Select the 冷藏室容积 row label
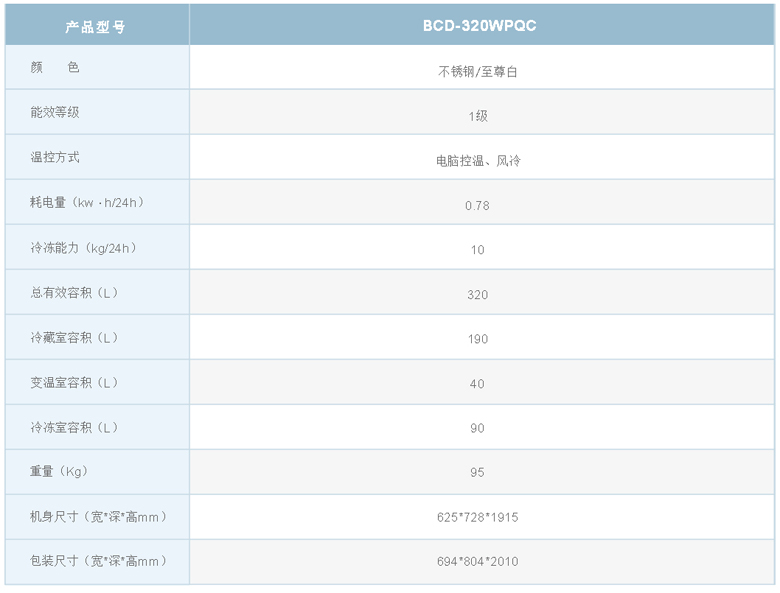The width and height of the screenshot is (780, 593). (75, 337)
